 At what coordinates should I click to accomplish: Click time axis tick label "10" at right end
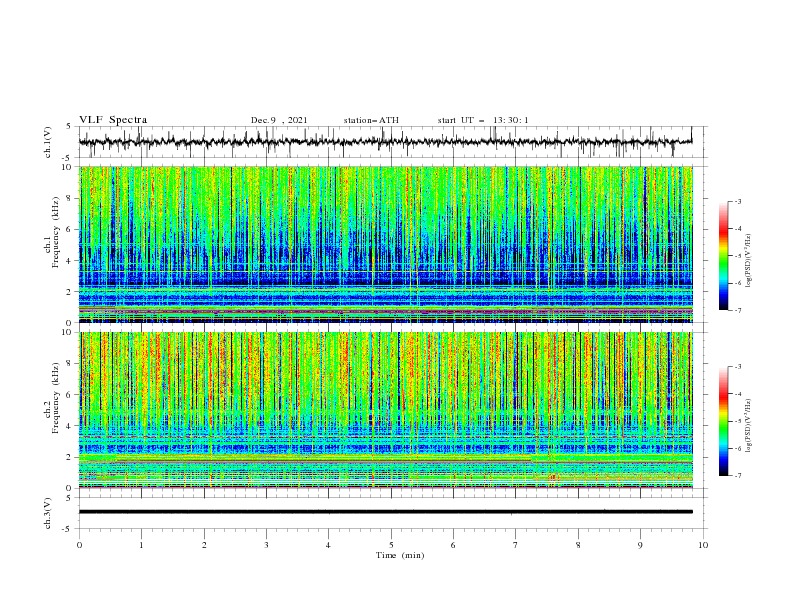point(703,545)
